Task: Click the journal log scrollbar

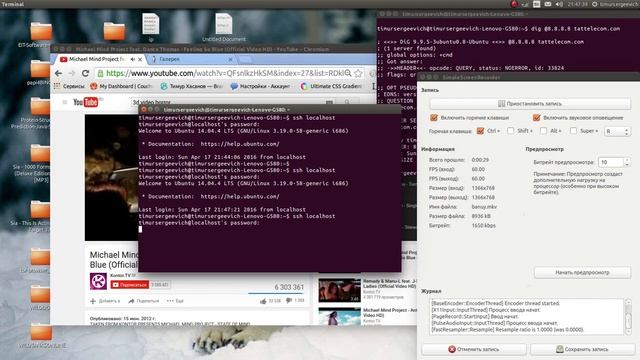Action: pos(628,317)
